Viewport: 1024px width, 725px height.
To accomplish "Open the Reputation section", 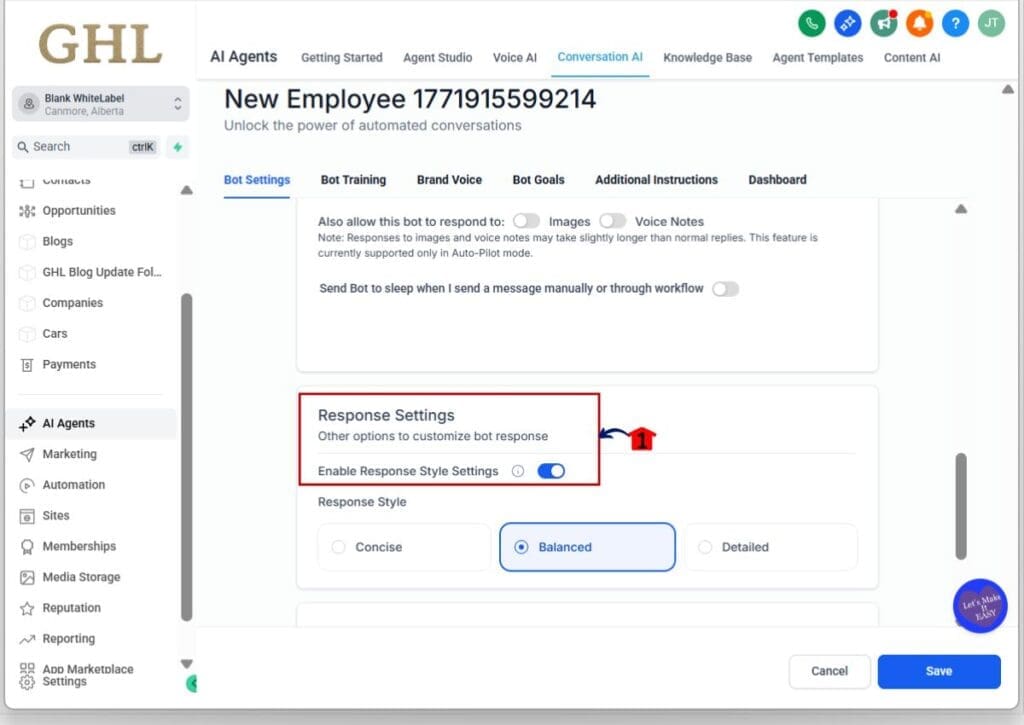I will (71, 608).
